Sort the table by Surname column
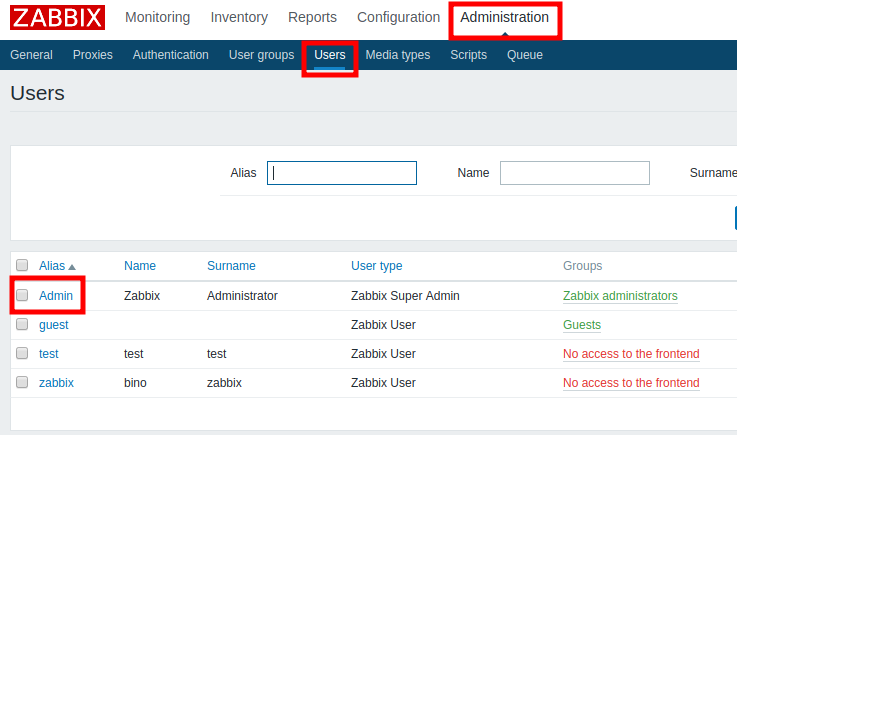The image size is (887, 725). (x=231, y=266)
